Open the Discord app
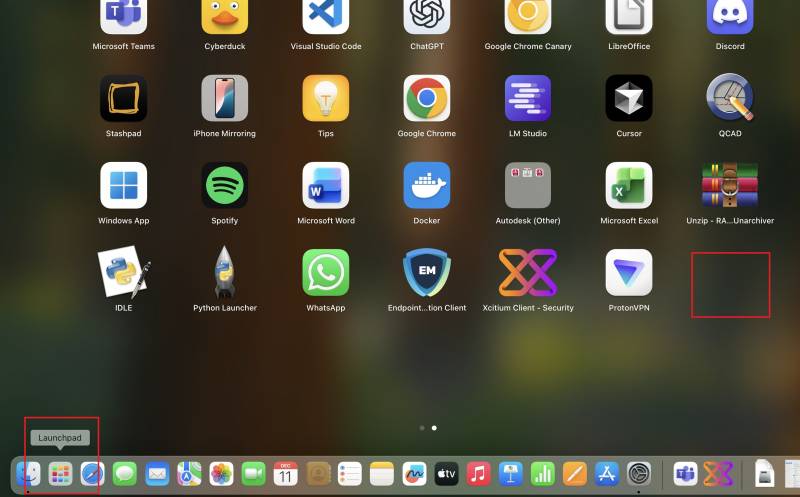800x497 pixels. [730, 17]
